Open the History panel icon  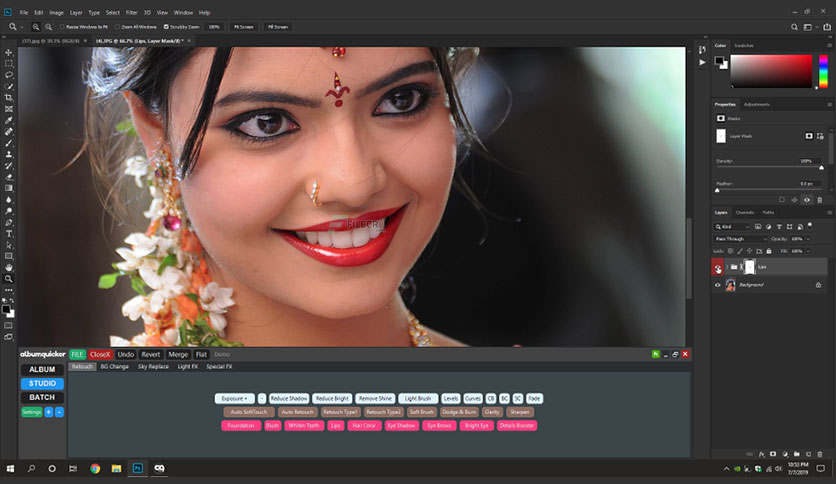pyautogui.click(x=702, y=50)
